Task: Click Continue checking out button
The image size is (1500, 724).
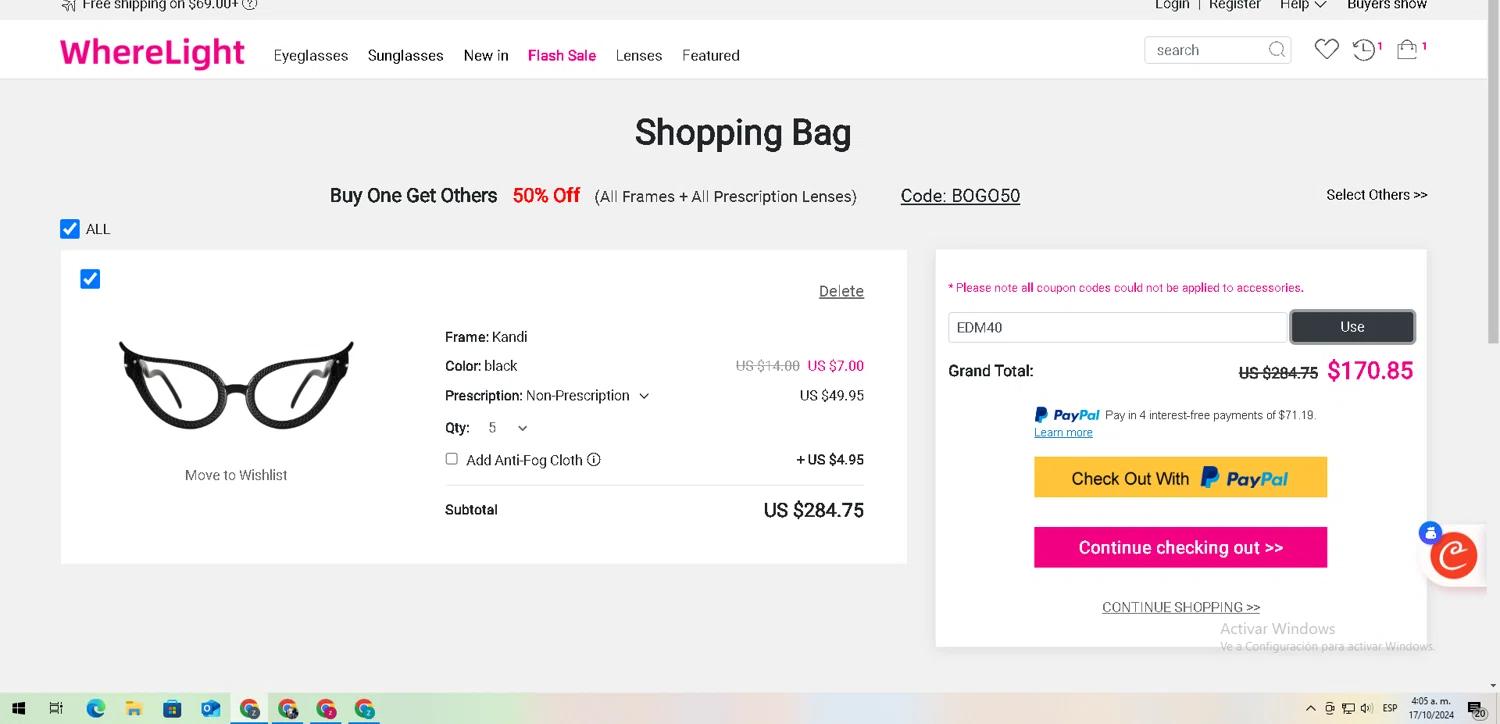Action: click(1180, 547)
